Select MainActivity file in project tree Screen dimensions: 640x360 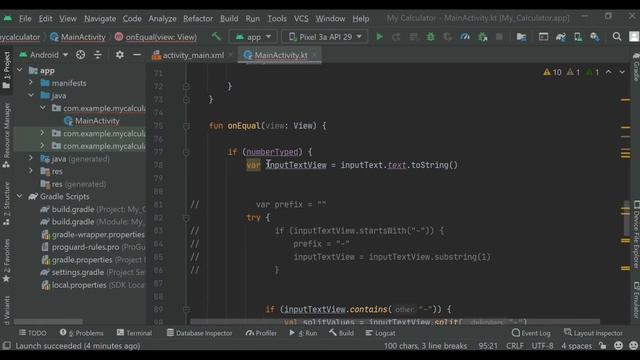point(91,121)
